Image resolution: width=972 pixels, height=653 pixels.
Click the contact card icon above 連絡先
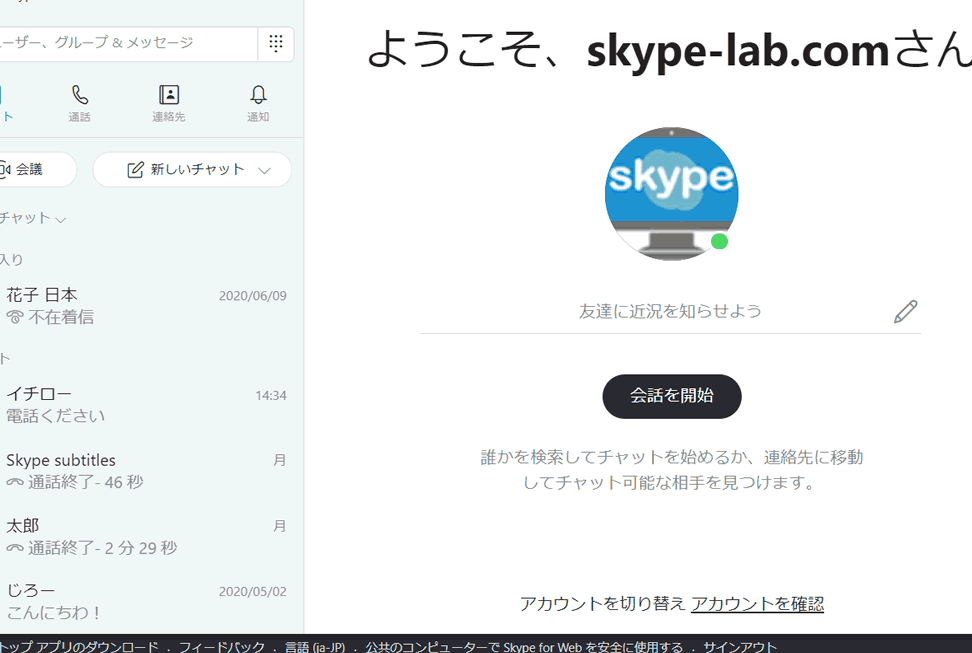pos(169,95)
